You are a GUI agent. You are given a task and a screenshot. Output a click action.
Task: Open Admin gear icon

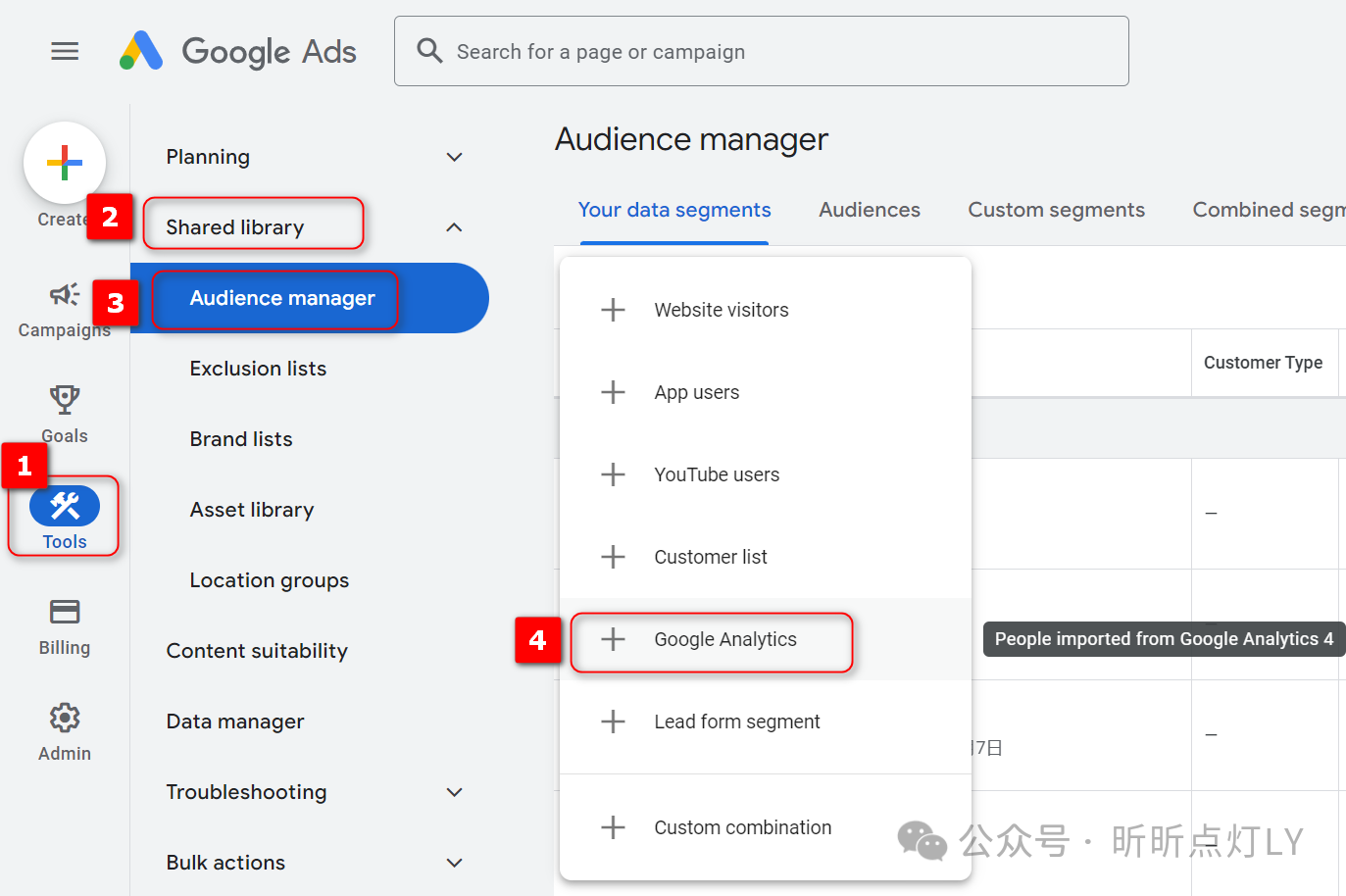coord(65,718)
